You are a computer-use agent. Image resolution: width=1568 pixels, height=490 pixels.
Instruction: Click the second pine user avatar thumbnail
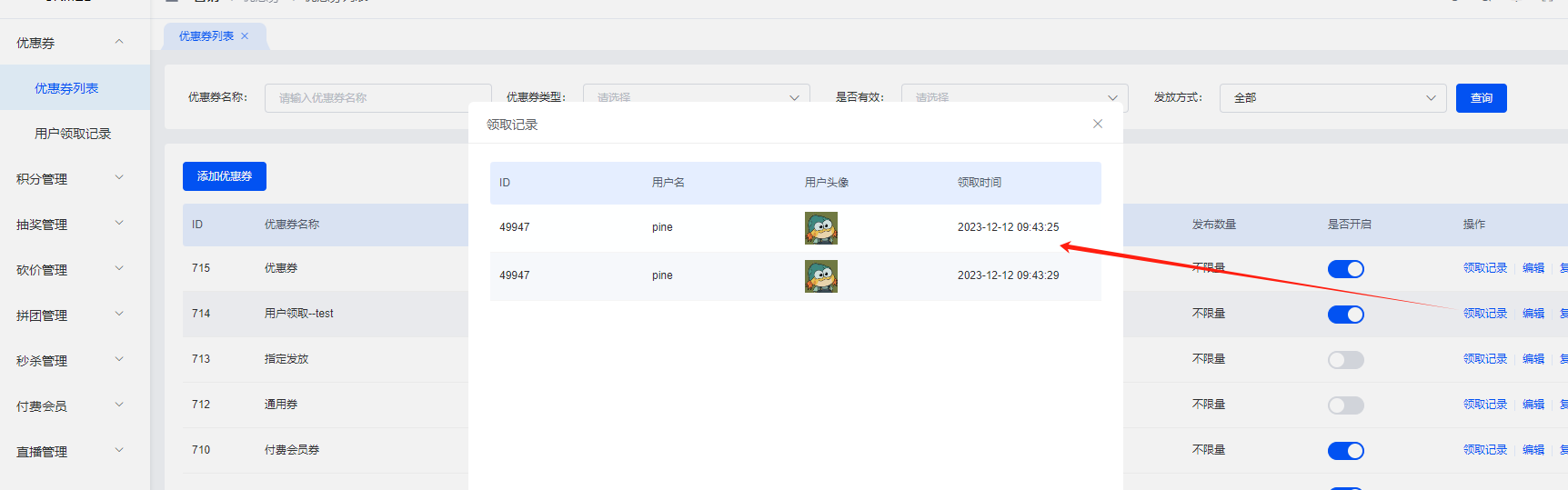(820, 276)
